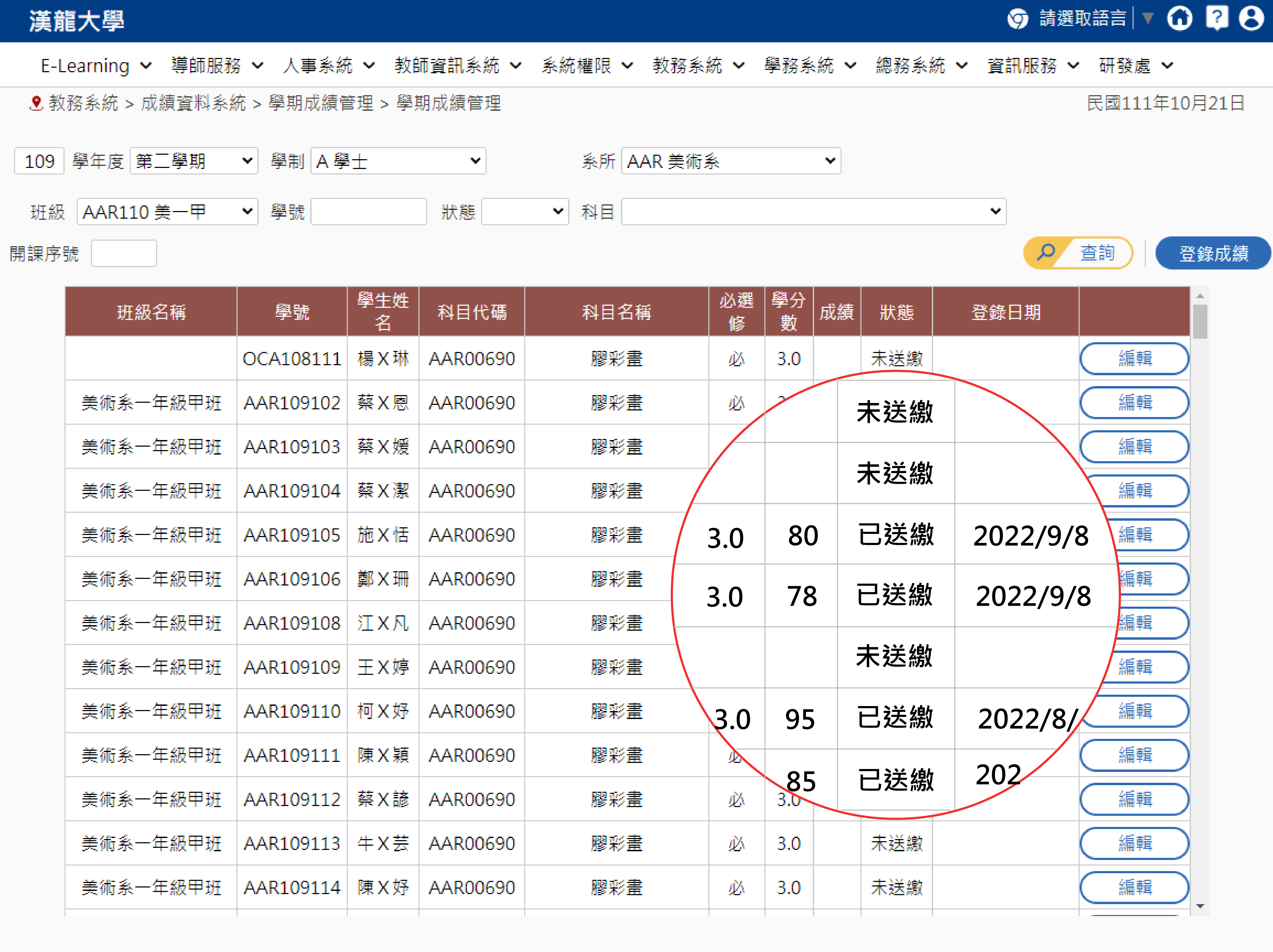Image resolution: width=1273 pixels, height=952 pixels.
Task: Open the 科目 dropdown
Action: pos(814,212)
